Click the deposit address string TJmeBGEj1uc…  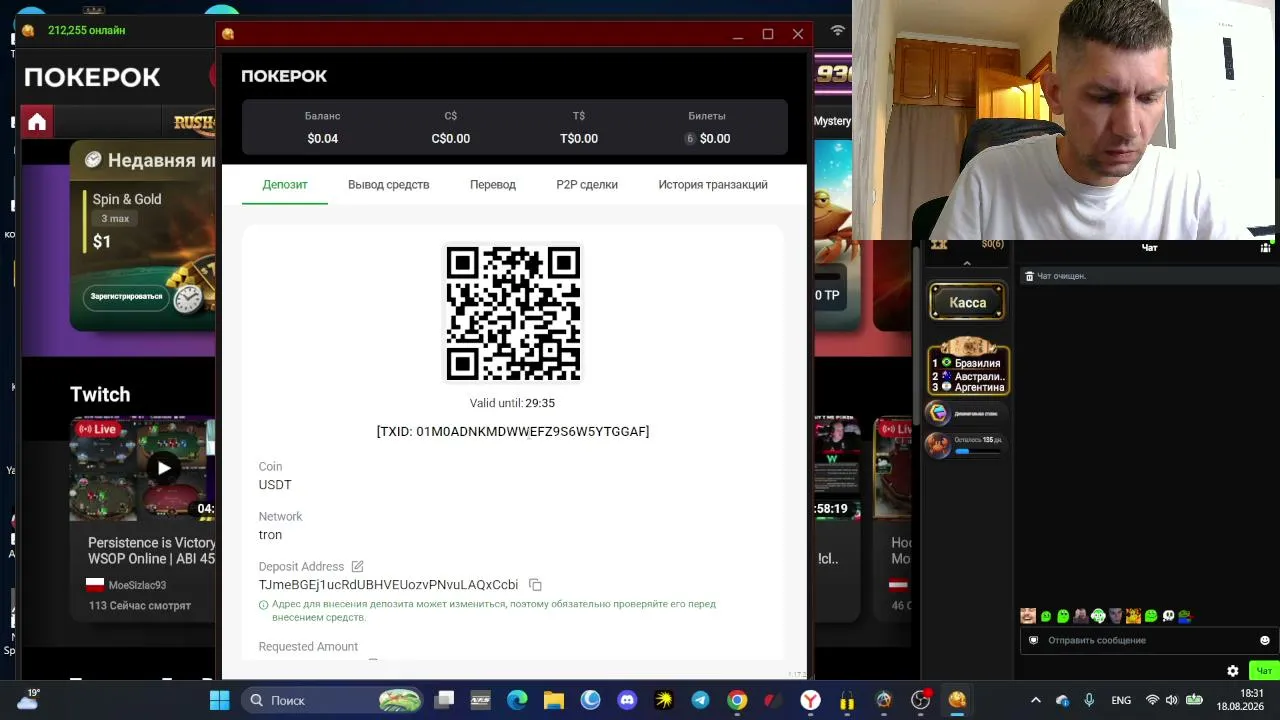click(388, 585)
